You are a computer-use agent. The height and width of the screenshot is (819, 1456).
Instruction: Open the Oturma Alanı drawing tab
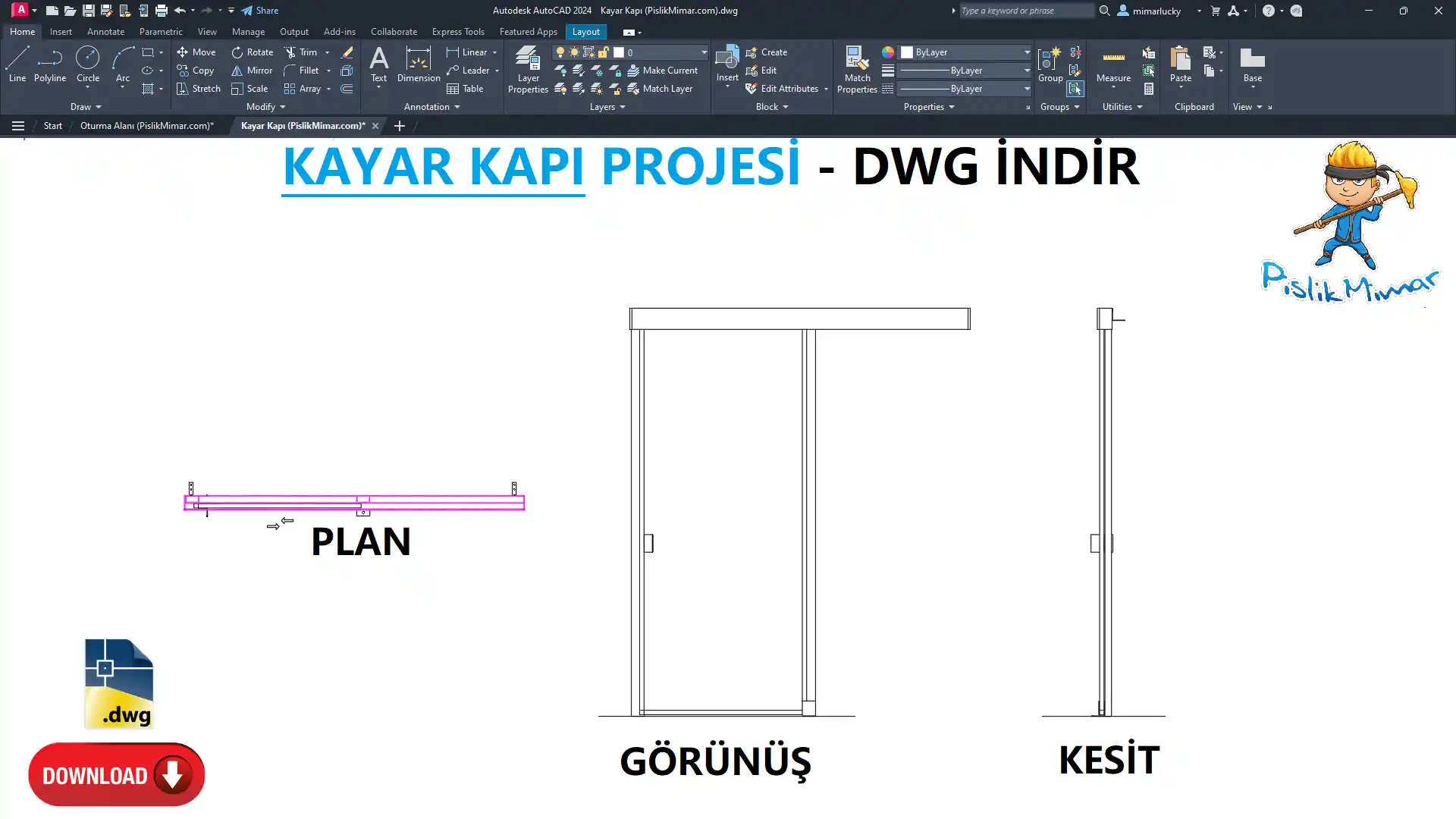(x=146, y=126)
